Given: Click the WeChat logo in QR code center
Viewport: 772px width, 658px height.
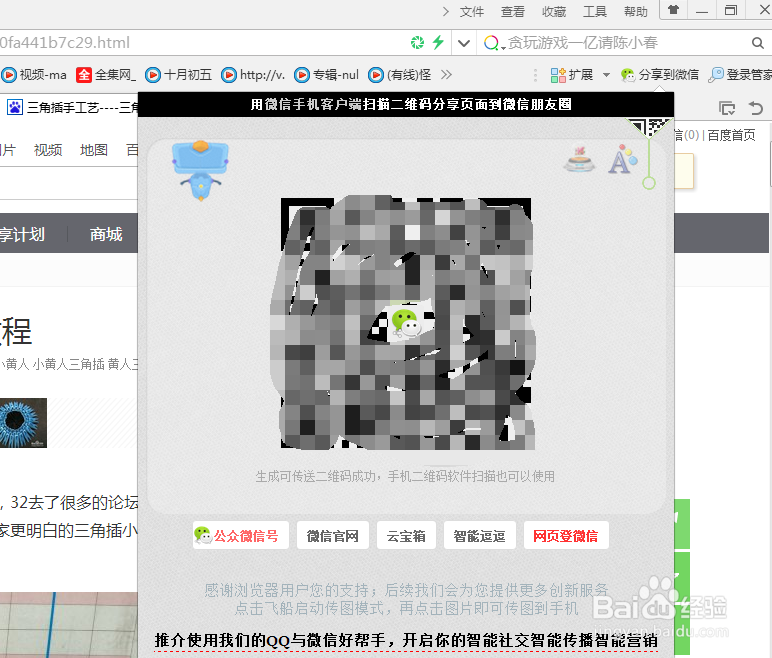Looking at the screenshot, I should 405,323.
